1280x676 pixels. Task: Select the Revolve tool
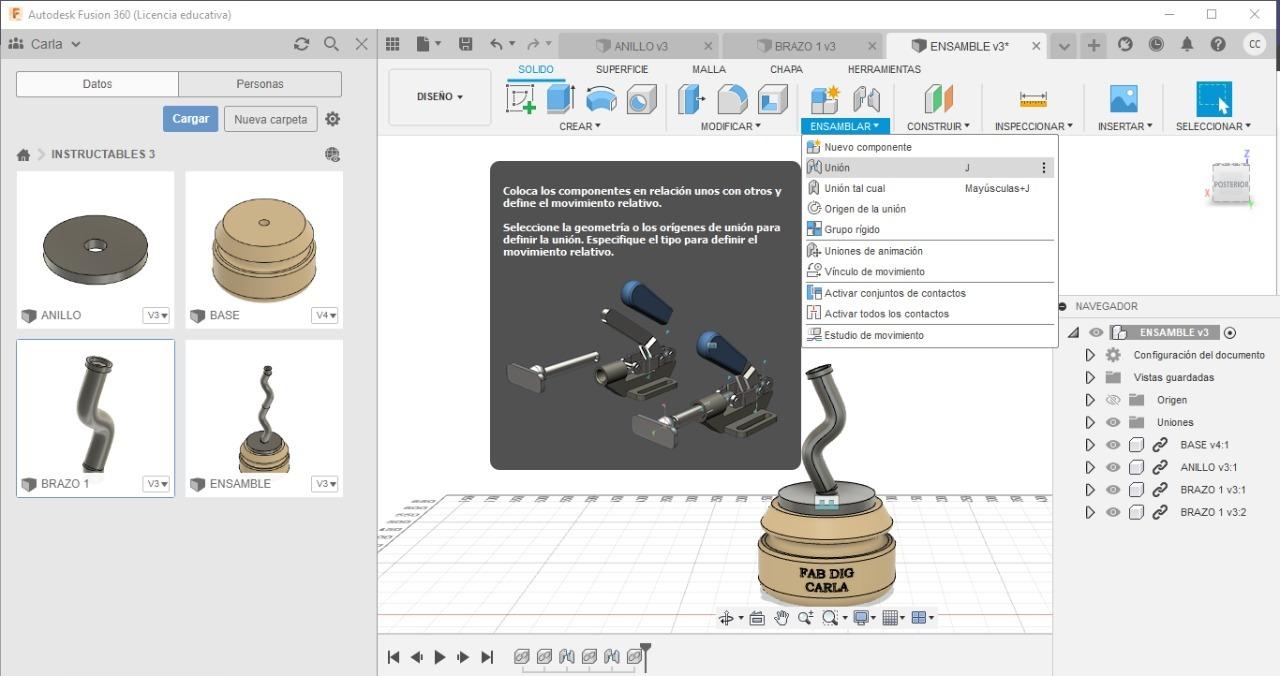pyautogui.click(x=601, y=99)
